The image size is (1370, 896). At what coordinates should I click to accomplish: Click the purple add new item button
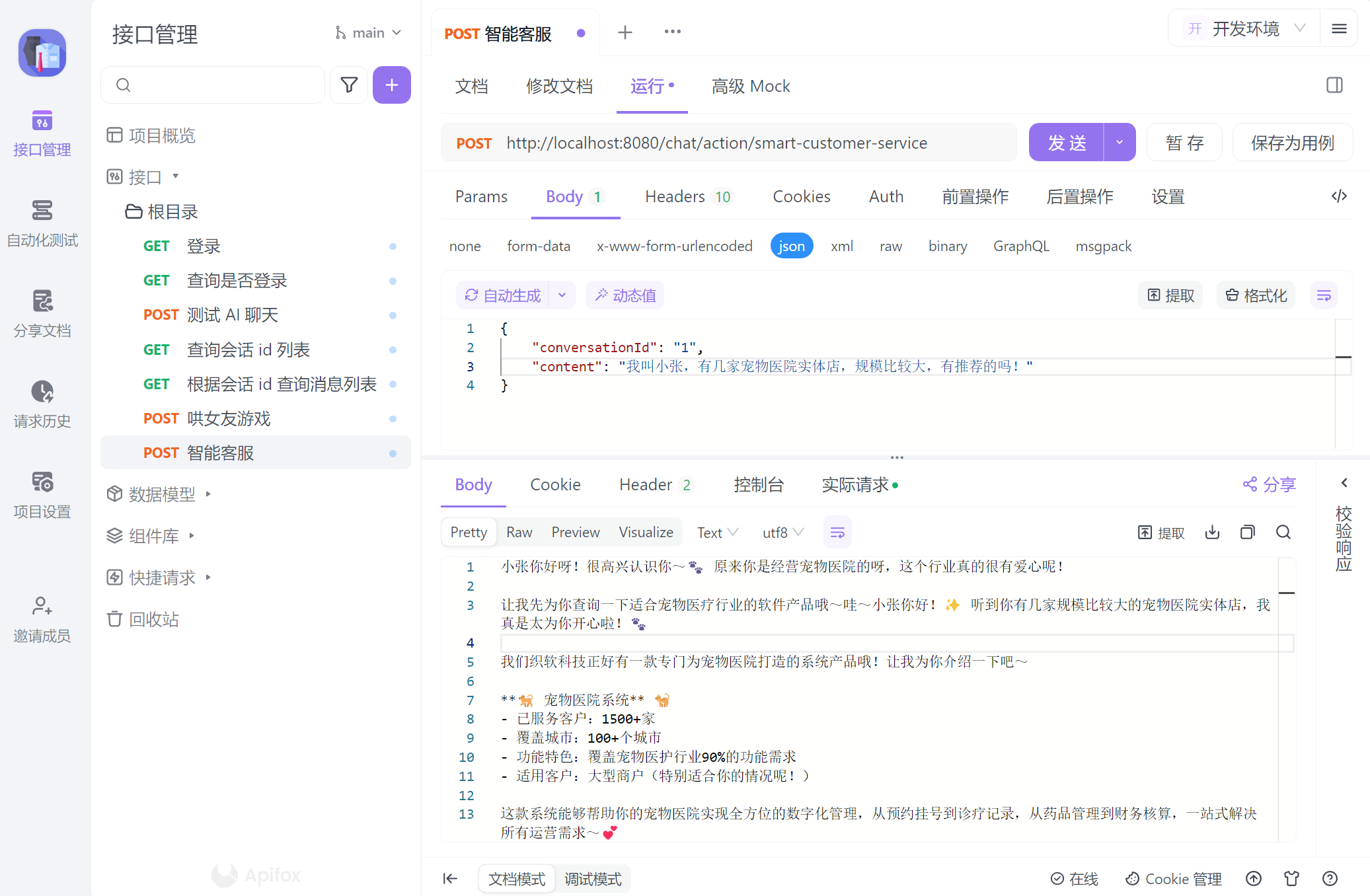391,85
